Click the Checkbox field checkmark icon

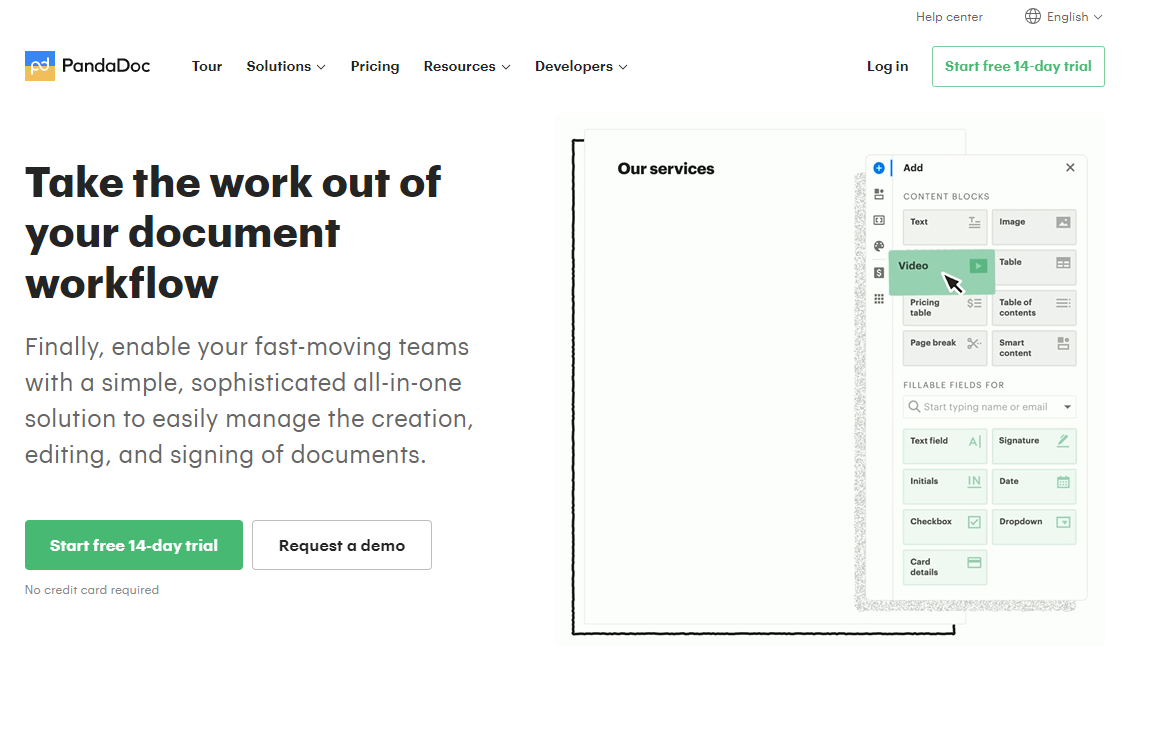[974, 522]
